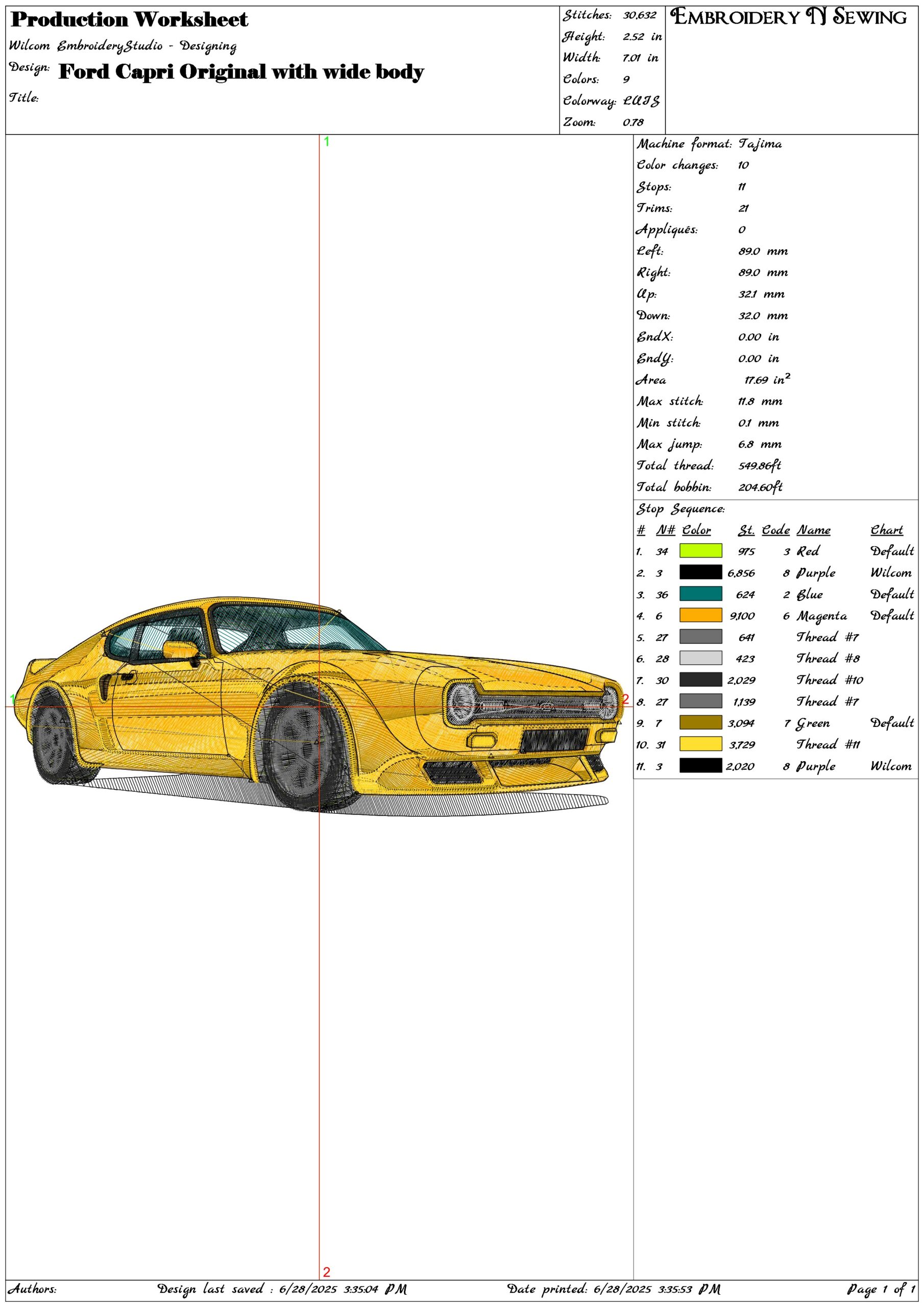The image size is (924, 1307).
Task: Pick the black swatch beside 2,020 stitches
Action: [x=700, y=766]
